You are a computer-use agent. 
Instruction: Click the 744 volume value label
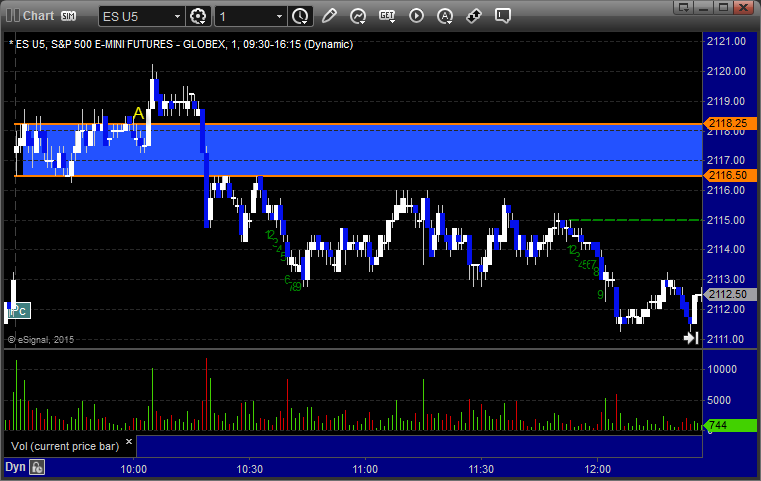[730, 426]
